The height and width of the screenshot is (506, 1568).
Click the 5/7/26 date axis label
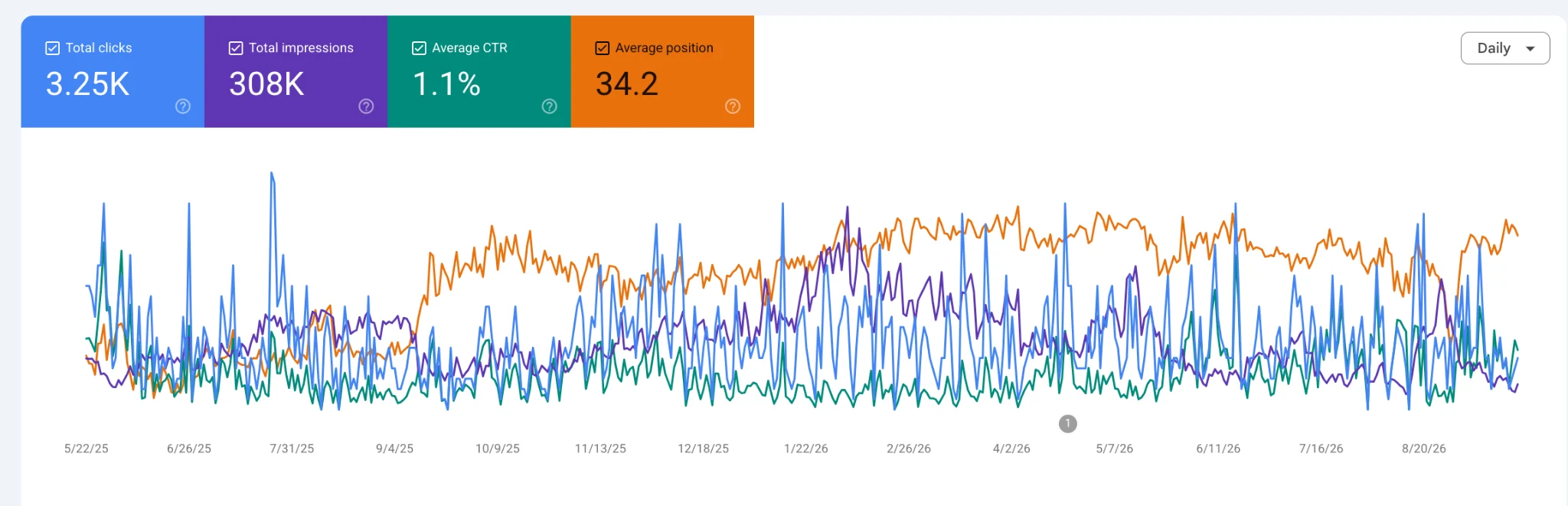tap(1115, 449)
